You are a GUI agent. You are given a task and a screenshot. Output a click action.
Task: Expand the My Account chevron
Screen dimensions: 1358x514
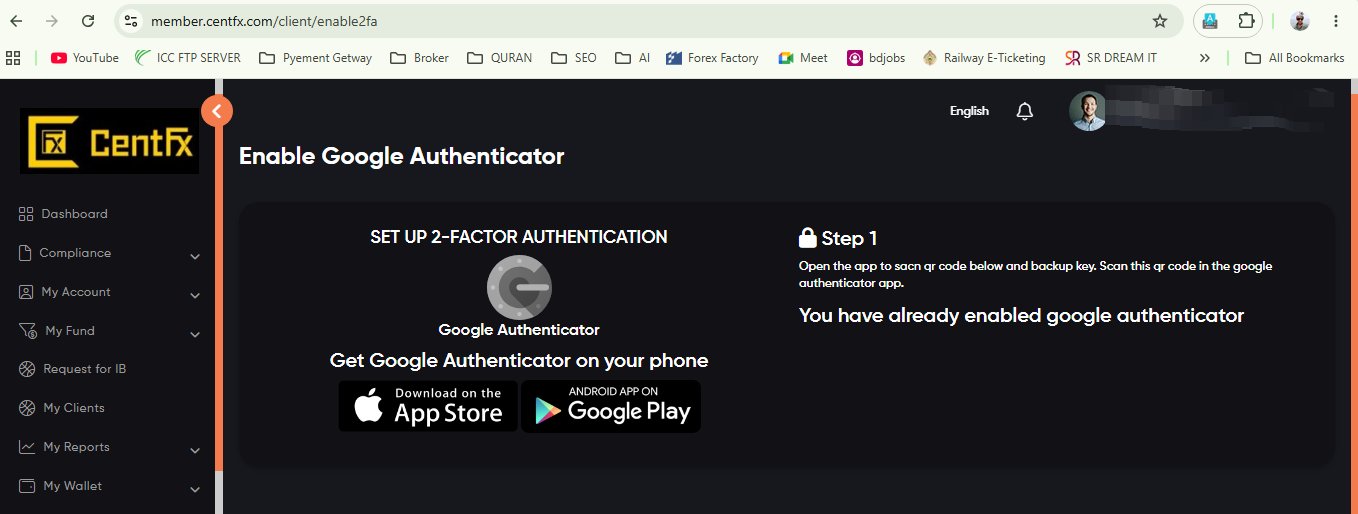point(195,295)
